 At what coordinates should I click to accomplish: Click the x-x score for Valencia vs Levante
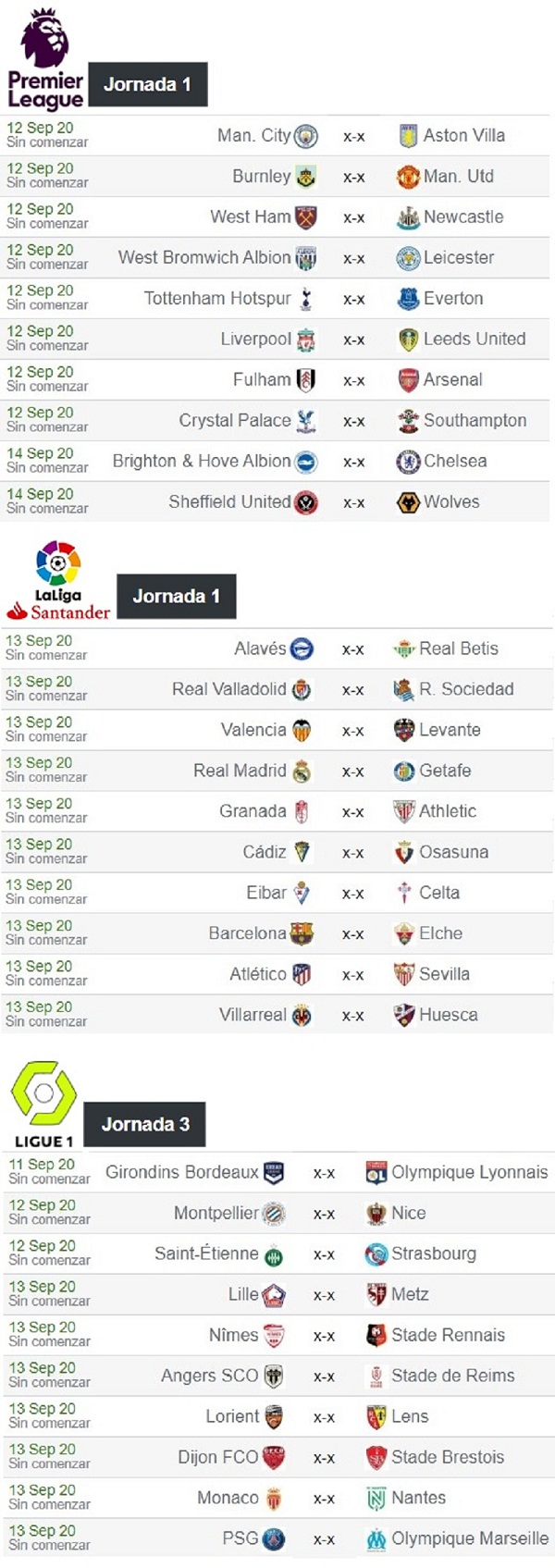(352, 731)
